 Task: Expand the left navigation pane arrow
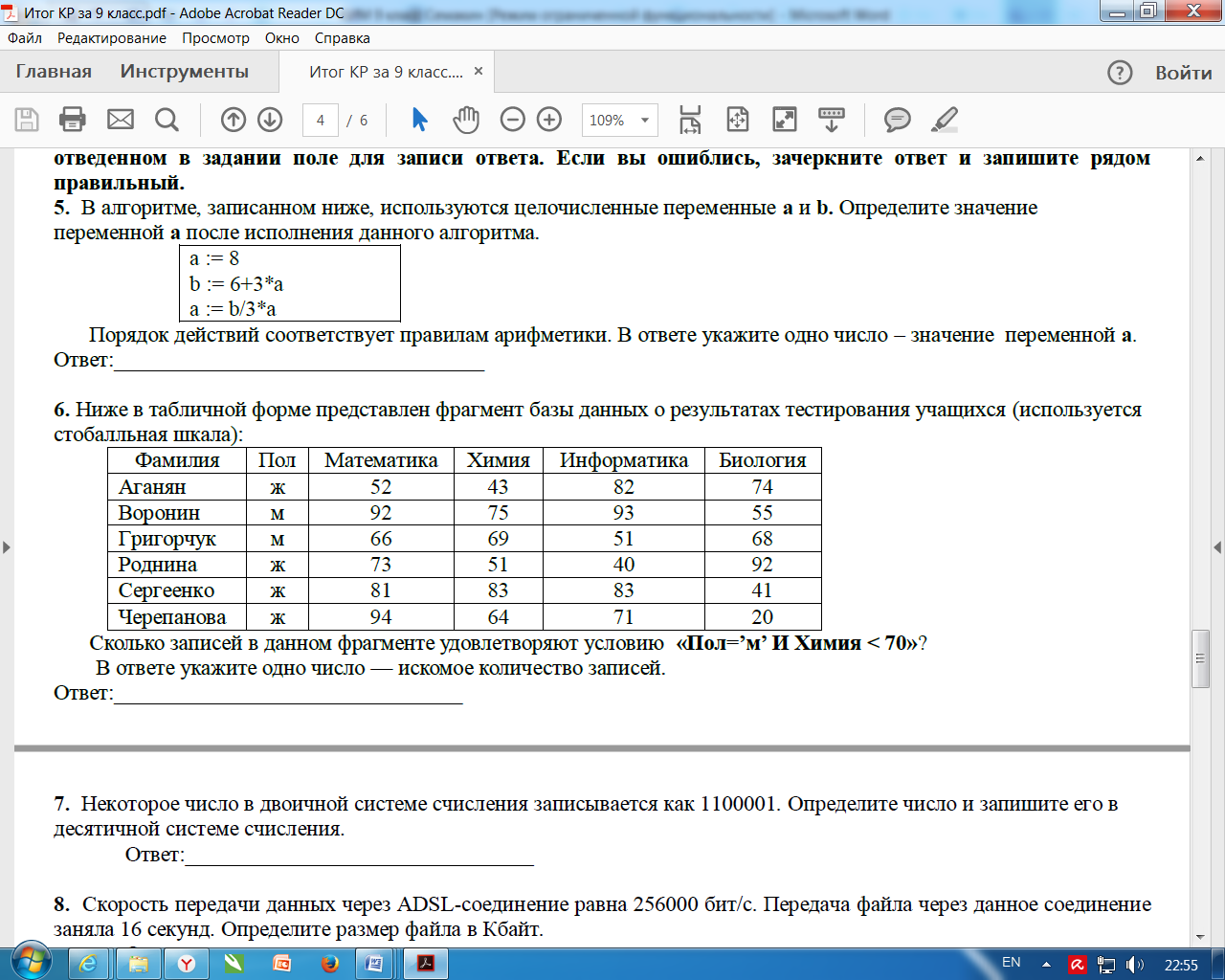(7, 547)
